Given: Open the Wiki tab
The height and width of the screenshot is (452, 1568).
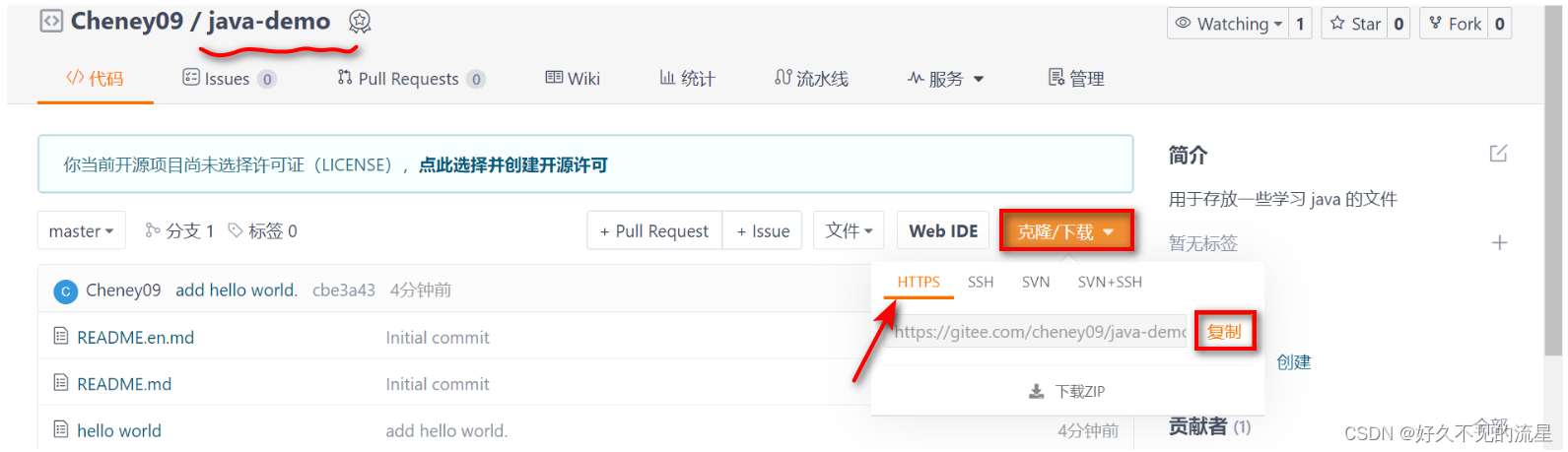Looking at the screenshot, I should pyautogui.click(x=573, y=79).
